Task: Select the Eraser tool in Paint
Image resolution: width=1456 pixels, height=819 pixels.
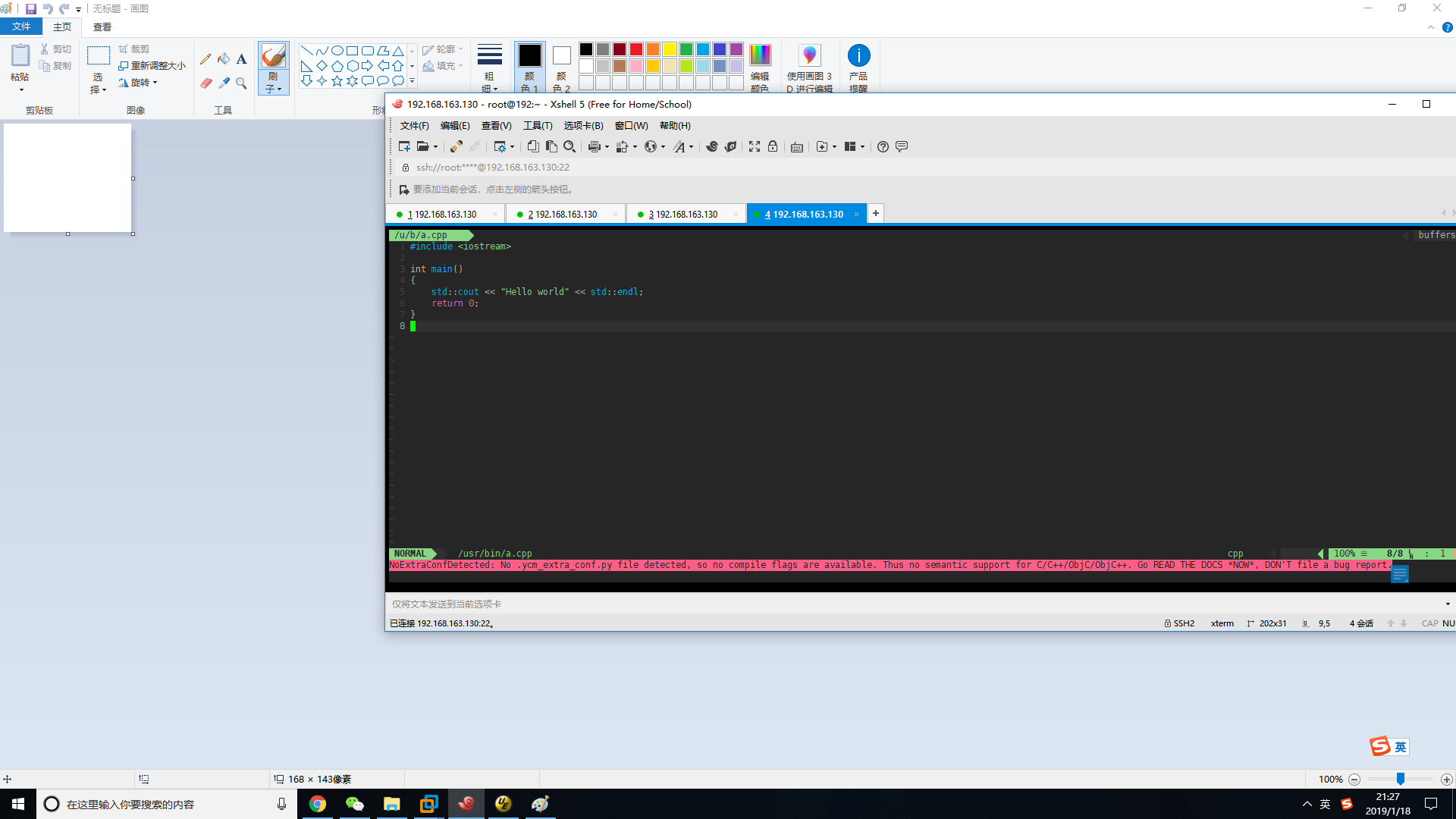Action: [x=205, y=83]
